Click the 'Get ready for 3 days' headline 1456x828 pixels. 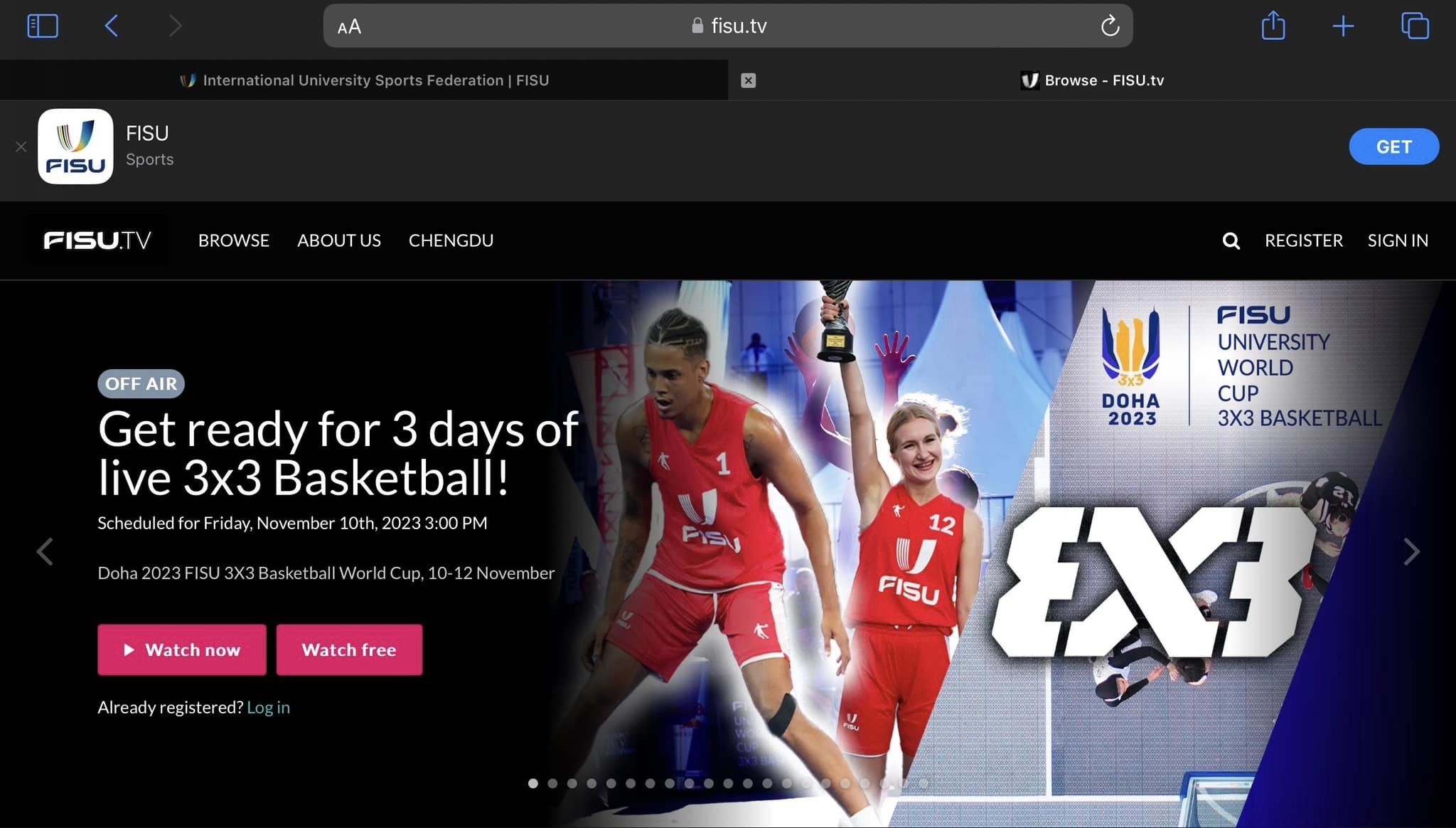point(338,453)
